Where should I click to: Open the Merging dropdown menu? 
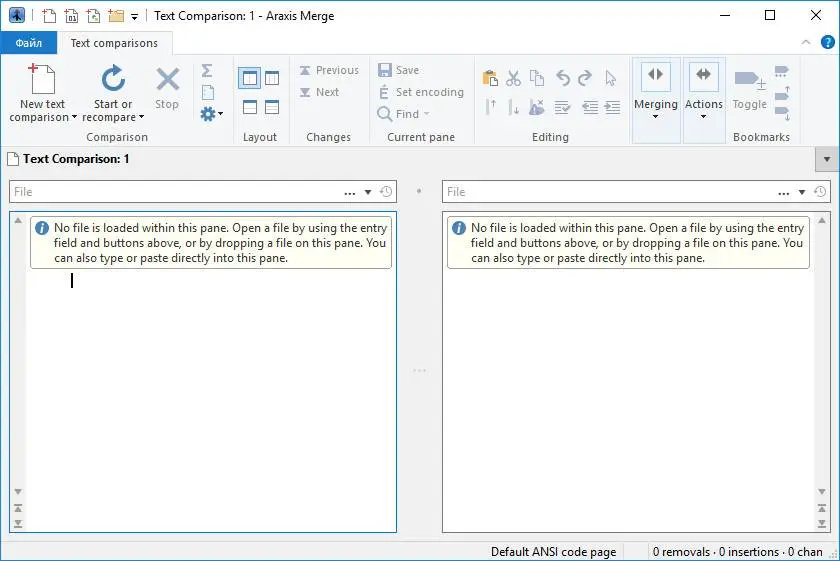pyautogui.click(x=656, y=100)
